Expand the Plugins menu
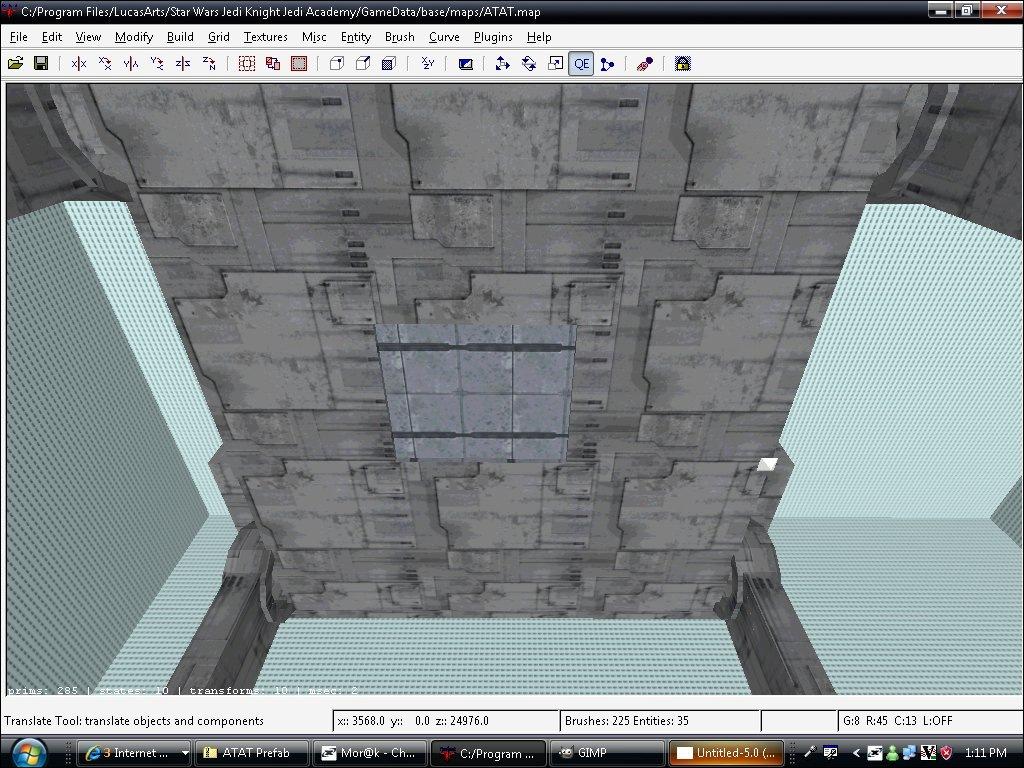Image resolution: width=1024 pixels, height=768 pixels. [493, 37]
